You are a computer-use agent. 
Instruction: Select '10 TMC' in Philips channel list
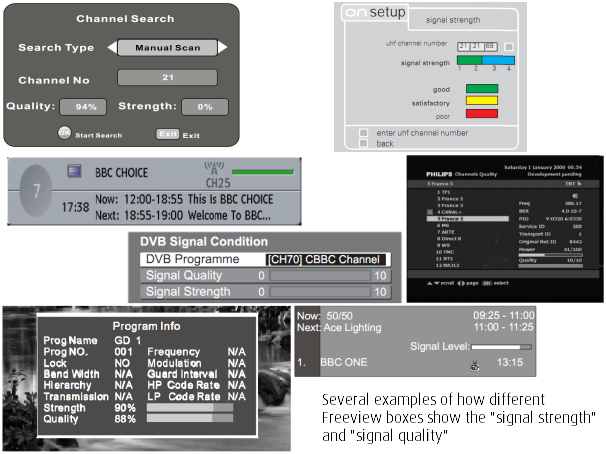(445, 252)
